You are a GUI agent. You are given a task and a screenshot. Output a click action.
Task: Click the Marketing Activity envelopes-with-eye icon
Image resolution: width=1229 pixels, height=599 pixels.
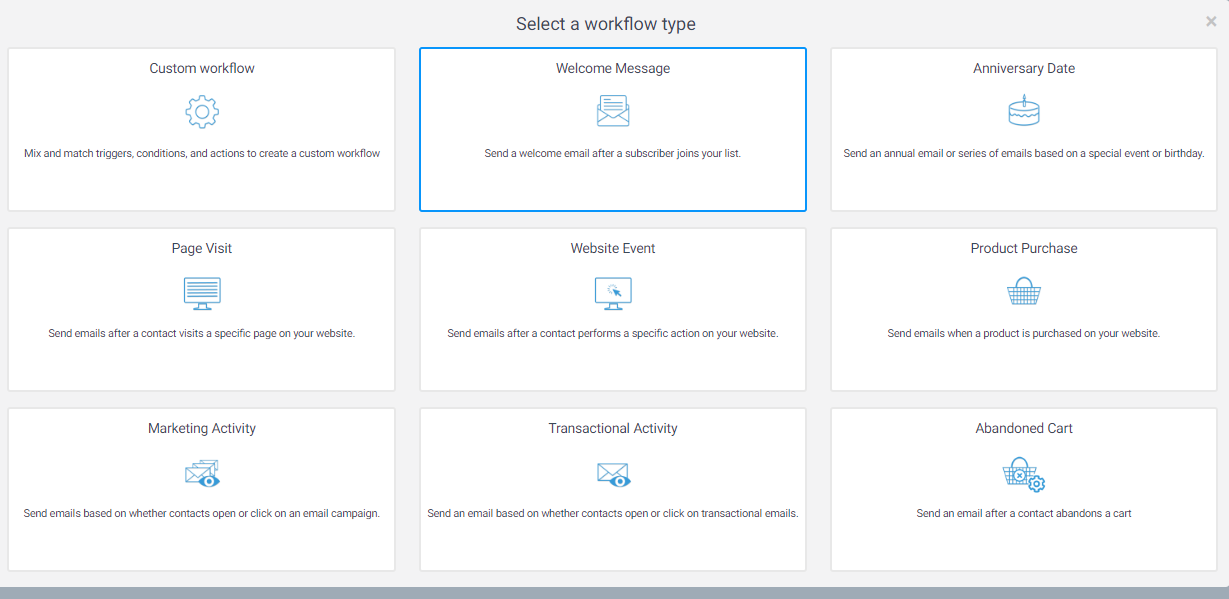tap(202, 473)
